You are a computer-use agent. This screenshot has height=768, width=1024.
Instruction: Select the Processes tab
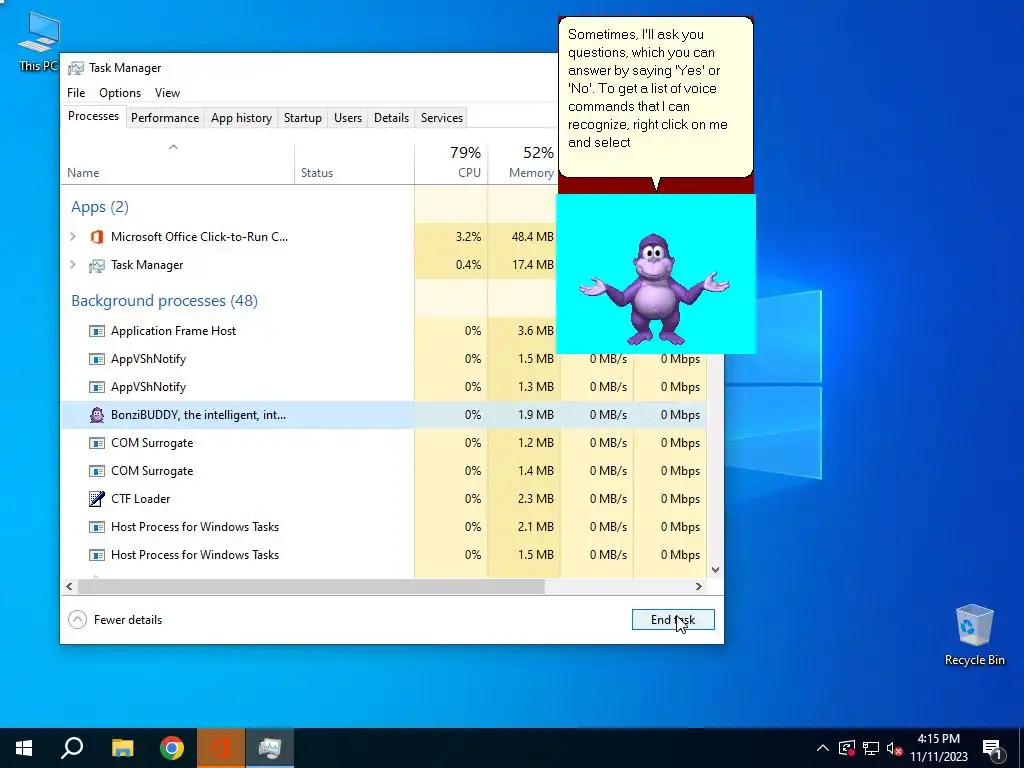[93, 116]
